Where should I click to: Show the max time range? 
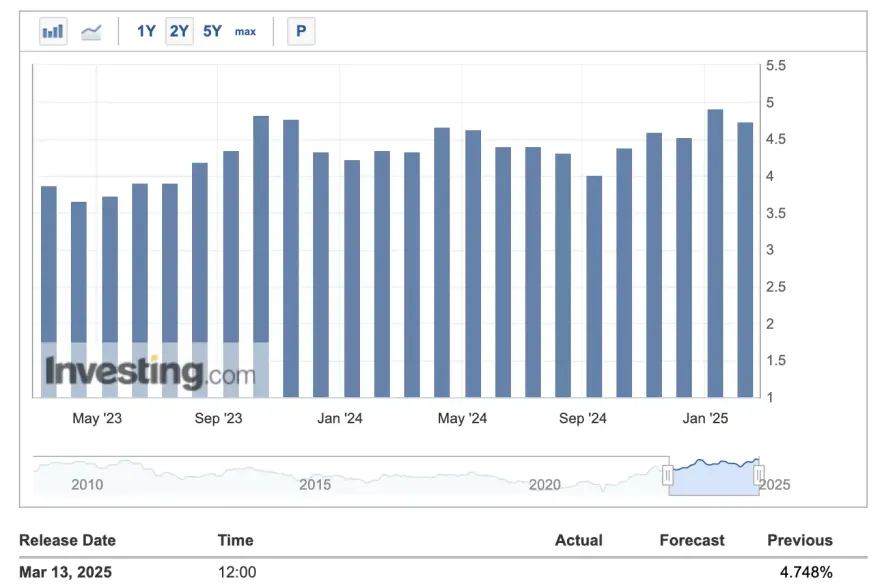(x=245, y=31)
